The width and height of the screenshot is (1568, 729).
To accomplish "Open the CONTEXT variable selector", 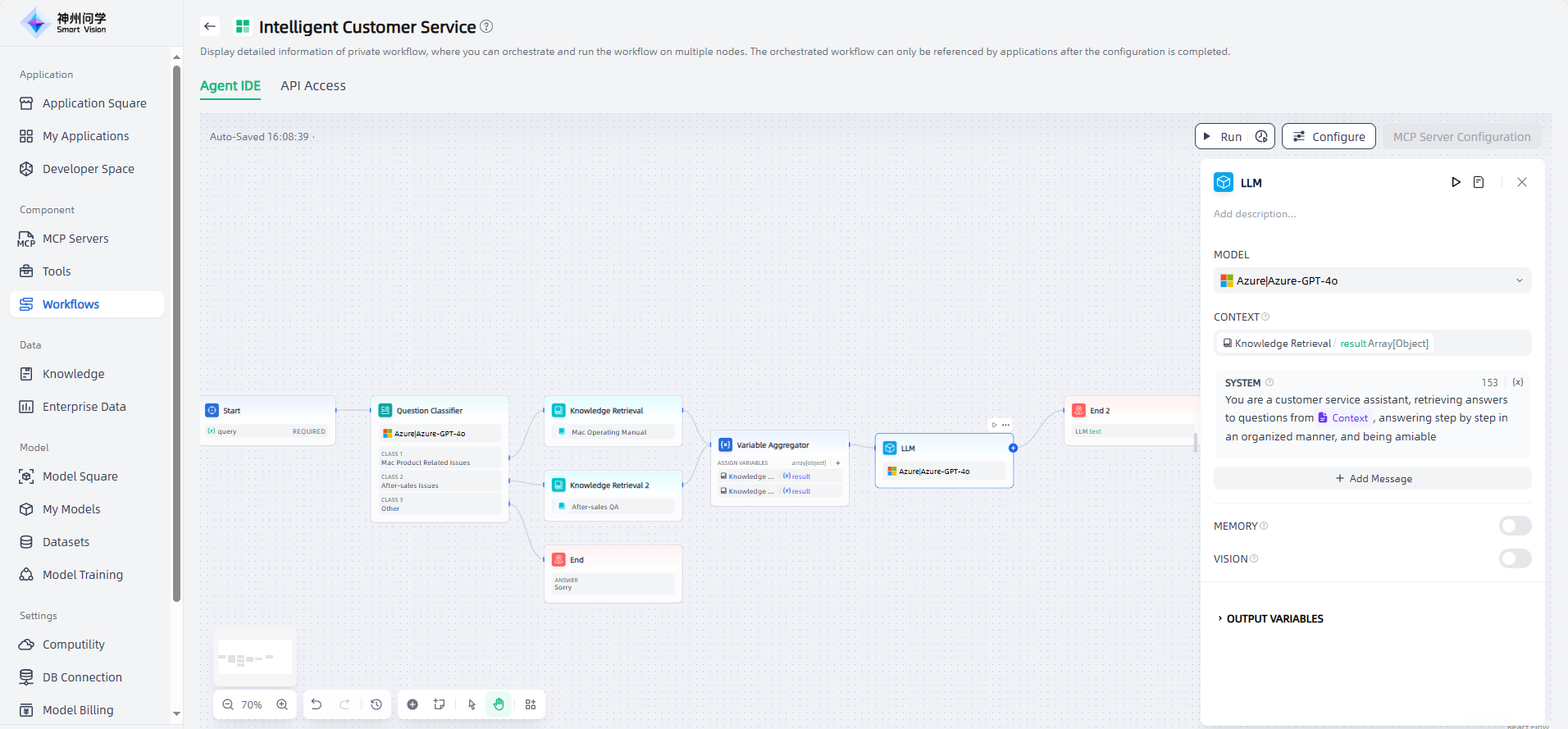I will click(1372, 344).
